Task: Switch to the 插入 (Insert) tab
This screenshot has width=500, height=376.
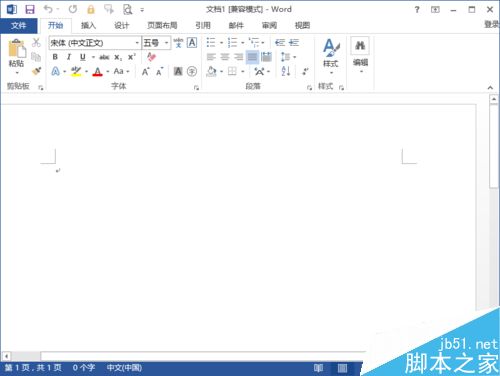Action: click(88, 25)
